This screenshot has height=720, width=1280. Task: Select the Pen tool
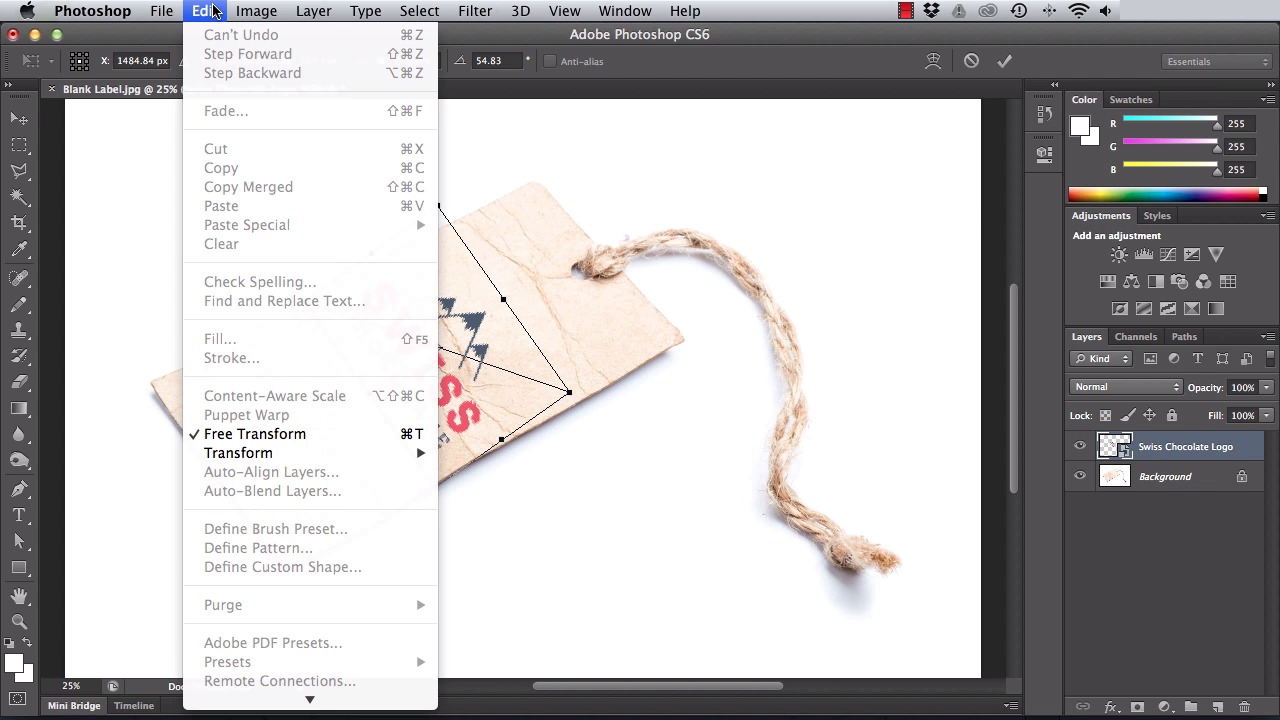click(x=19, y=488)
